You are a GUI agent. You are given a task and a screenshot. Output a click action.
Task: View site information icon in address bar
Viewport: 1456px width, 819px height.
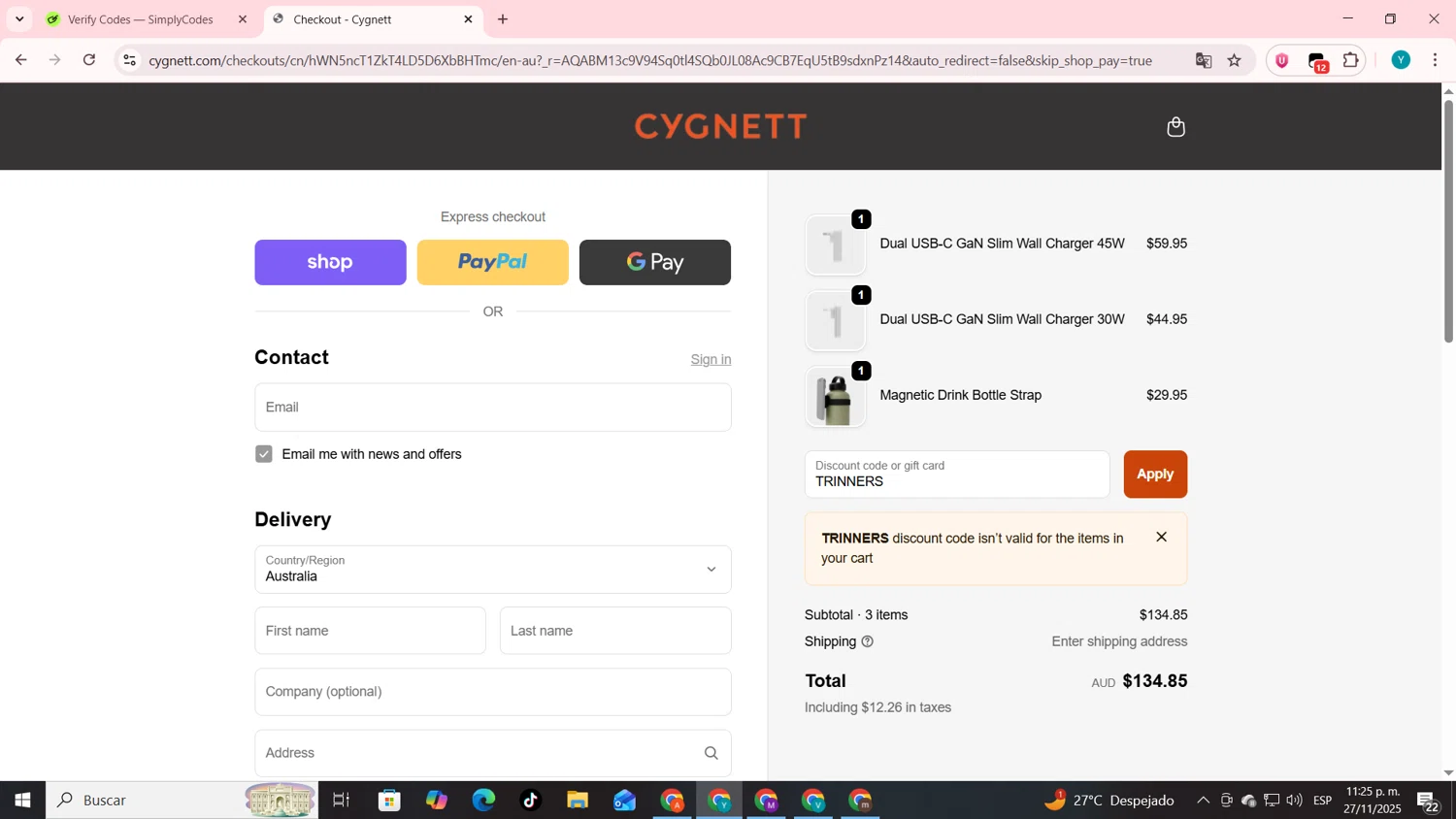click(x=129, y=60)
